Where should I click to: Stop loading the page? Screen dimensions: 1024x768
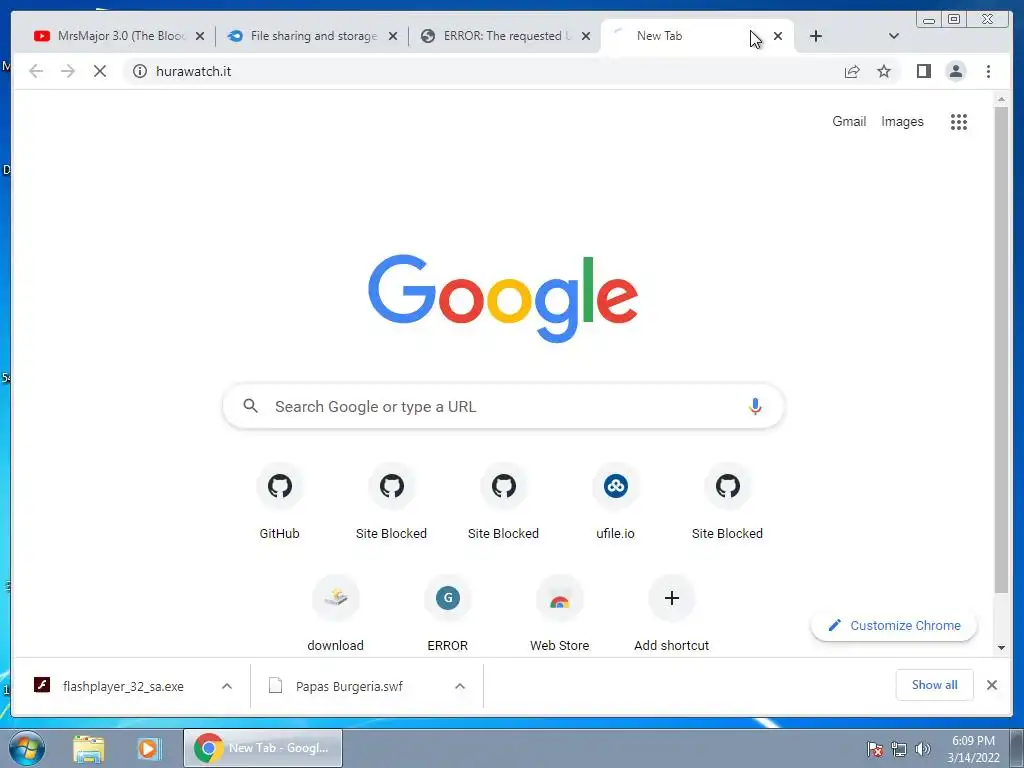point(100,71)
